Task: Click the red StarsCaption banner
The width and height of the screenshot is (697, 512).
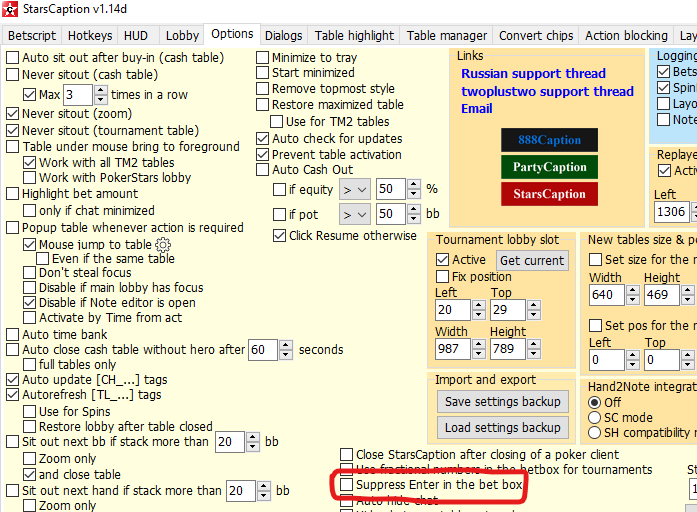Action: pos(549,194)
